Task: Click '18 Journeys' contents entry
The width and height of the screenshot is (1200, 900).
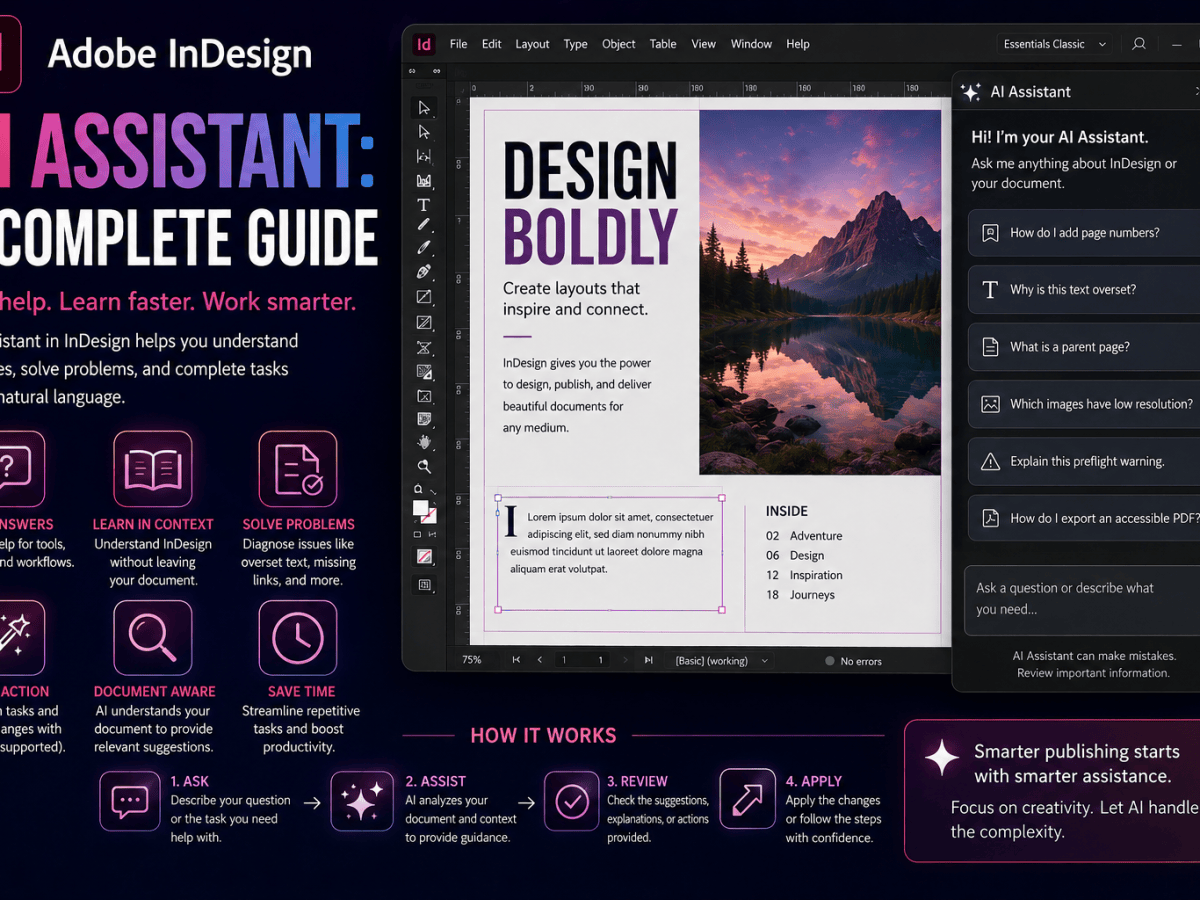Action: click(x=800, y=595)
